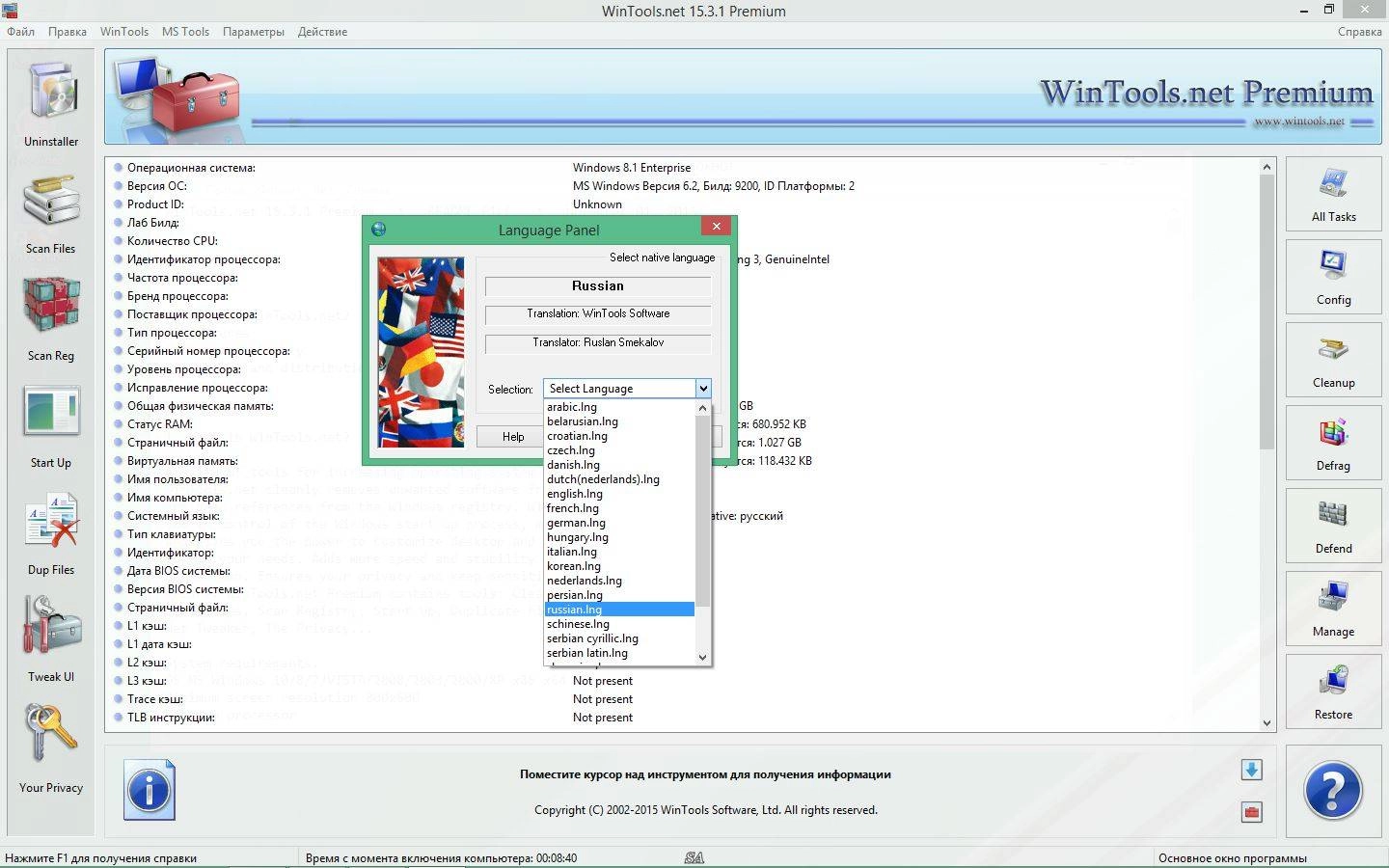Image resolution: width=1389 pixels, height=868 pixels.
Task: Close the Language Panel dialog
Action: [716, 227]
